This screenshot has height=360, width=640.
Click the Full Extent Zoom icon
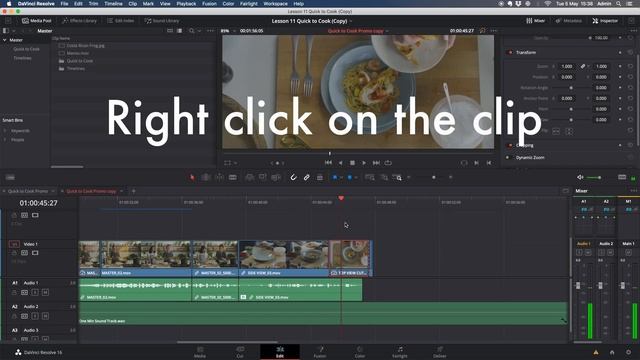[369, 177]
